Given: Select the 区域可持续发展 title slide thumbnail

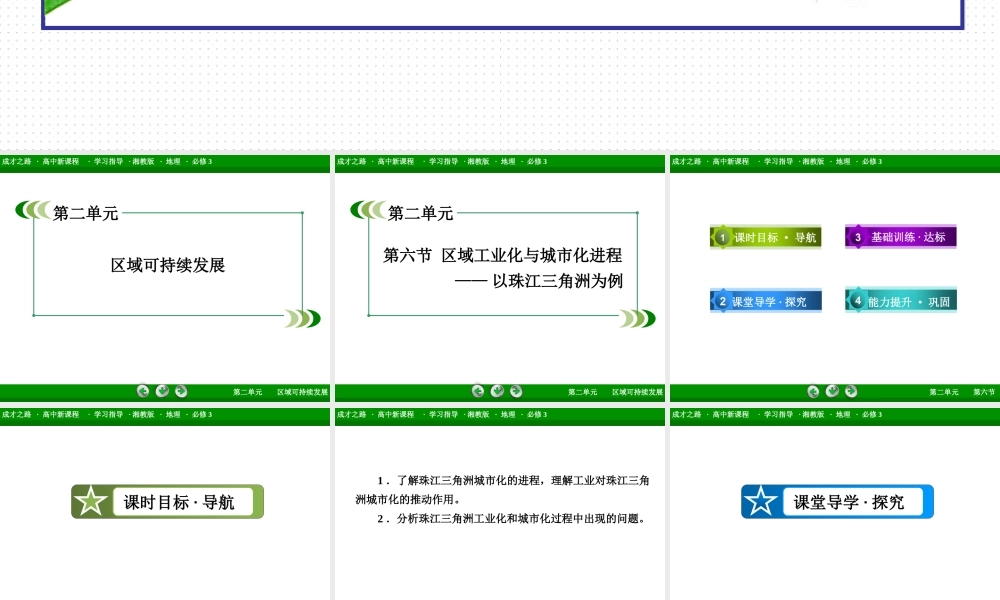Looking at the screenshot, I should click(x=165, y=265).
